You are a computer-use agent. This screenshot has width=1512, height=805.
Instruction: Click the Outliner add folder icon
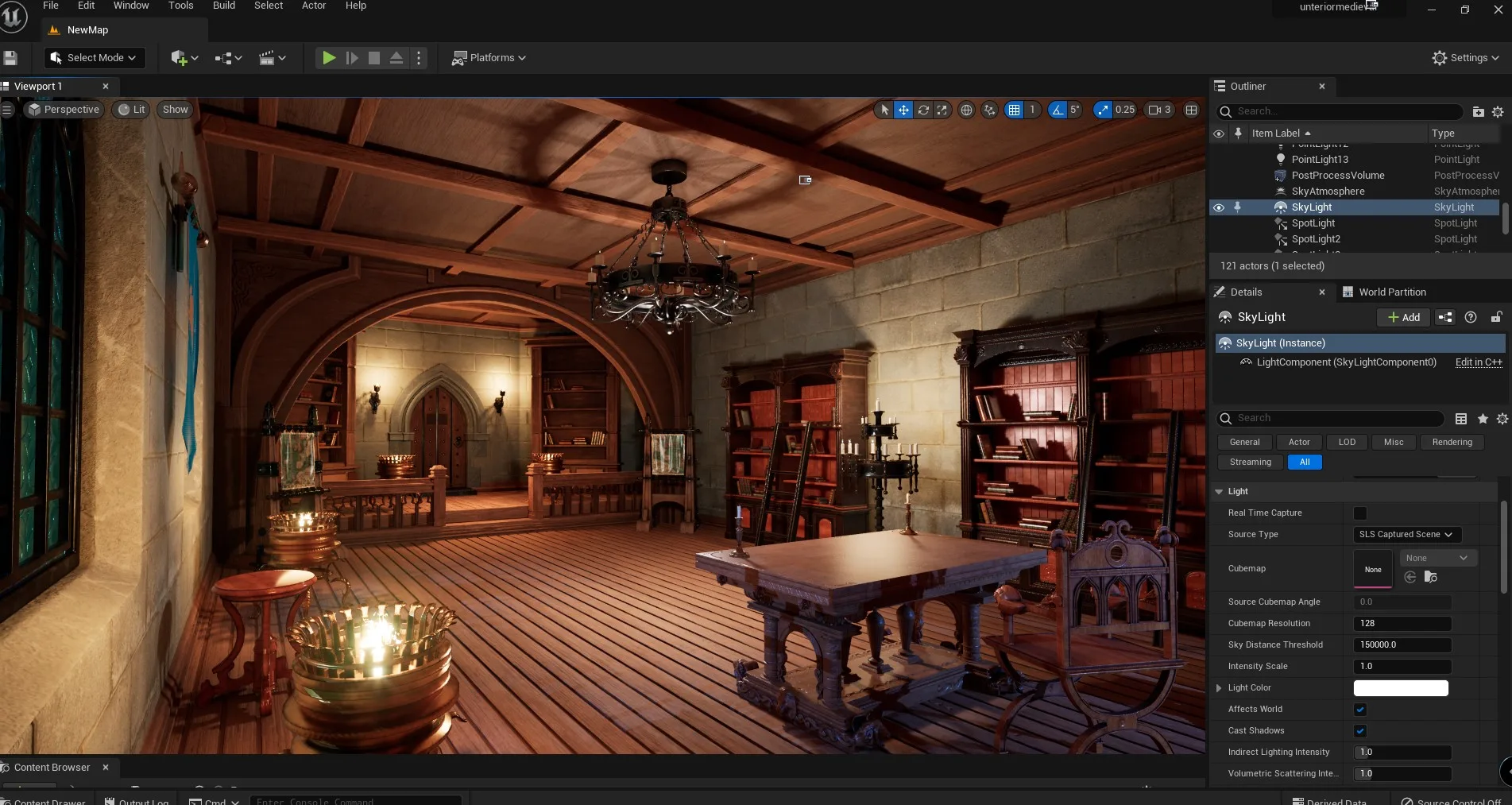(1478, 112)
